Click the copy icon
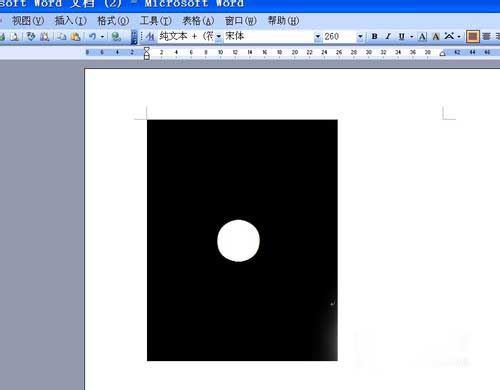This screenshot has width=500, height=390. pyautogui.click(x=61, y=37)
